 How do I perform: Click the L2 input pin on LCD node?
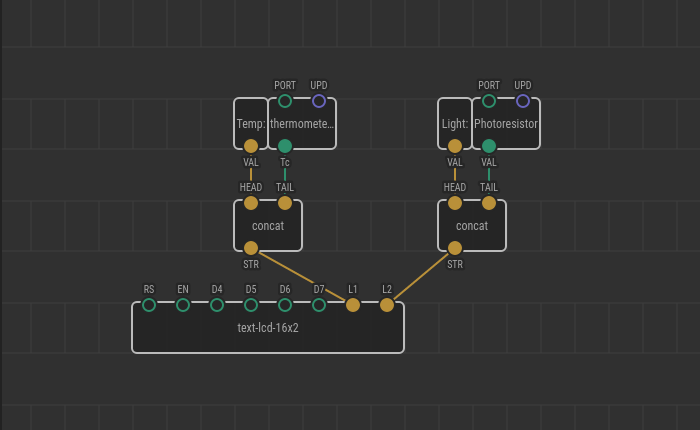(x=387, y=305)
